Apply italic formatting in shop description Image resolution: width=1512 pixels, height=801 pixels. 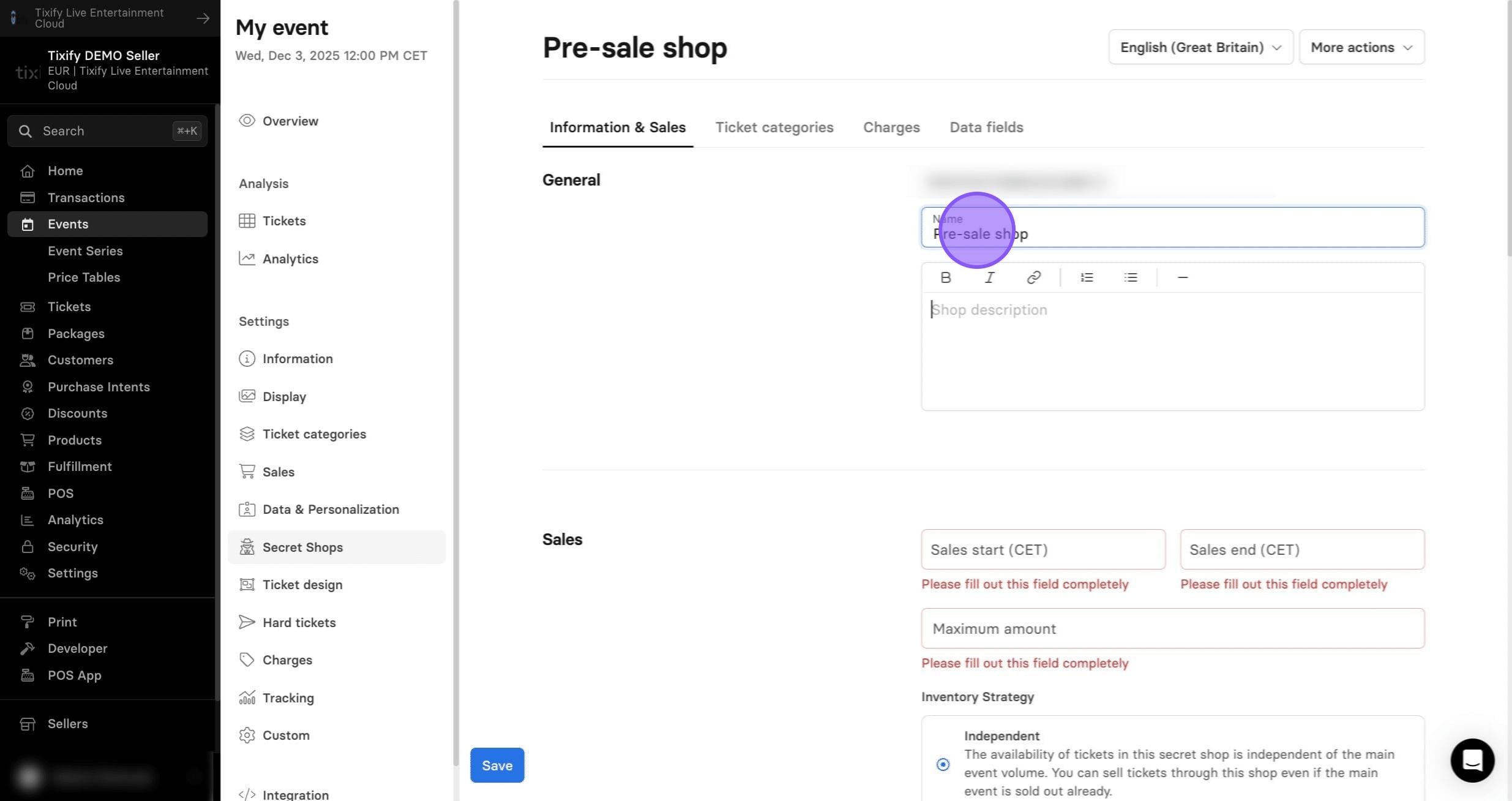(989, 277)
